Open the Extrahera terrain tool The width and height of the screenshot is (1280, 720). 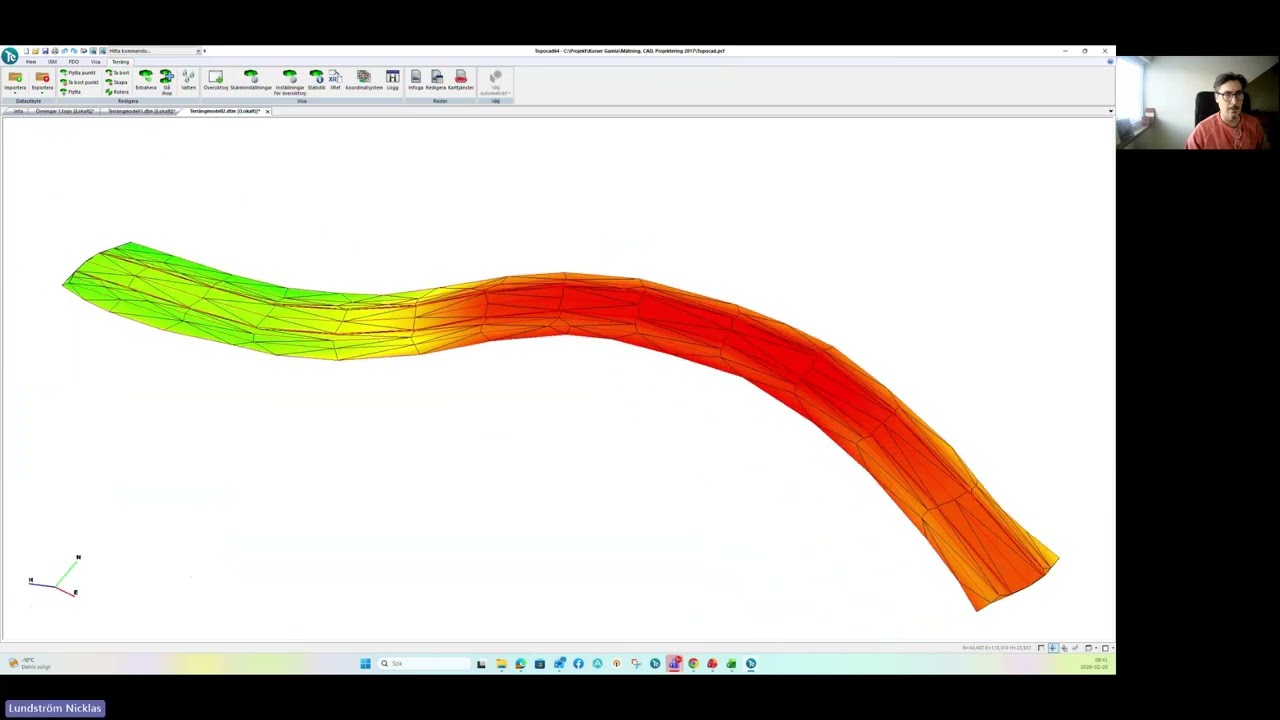(146, 80)
